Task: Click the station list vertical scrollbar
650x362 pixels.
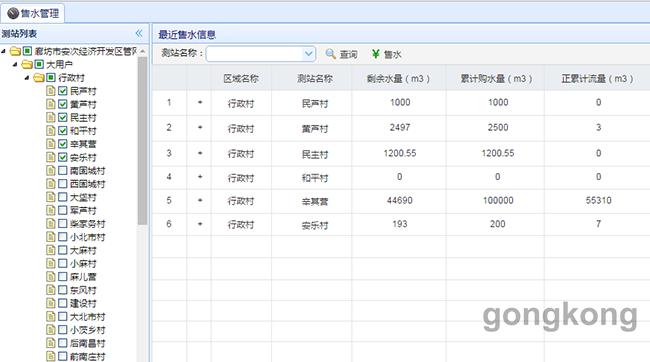Action: click(143, 141)
